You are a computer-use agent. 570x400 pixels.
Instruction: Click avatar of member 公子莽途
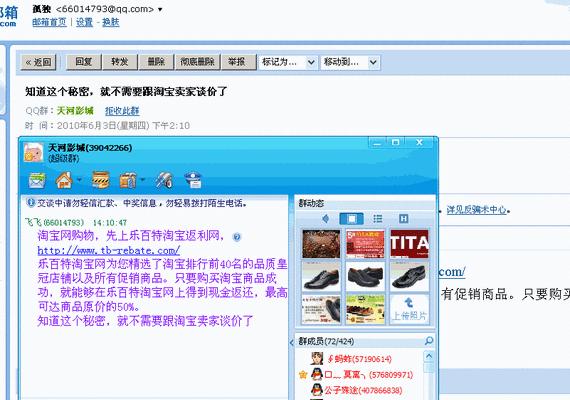click(317, 390)
